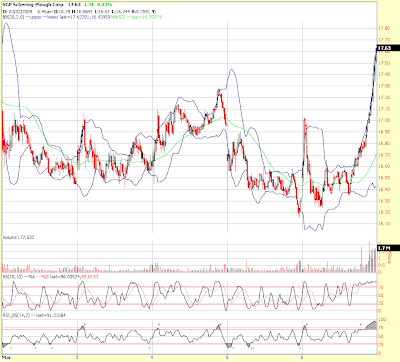This screenshot has width=400, height=362.
Task: Click the '4' date axis label
Action: 153,357
